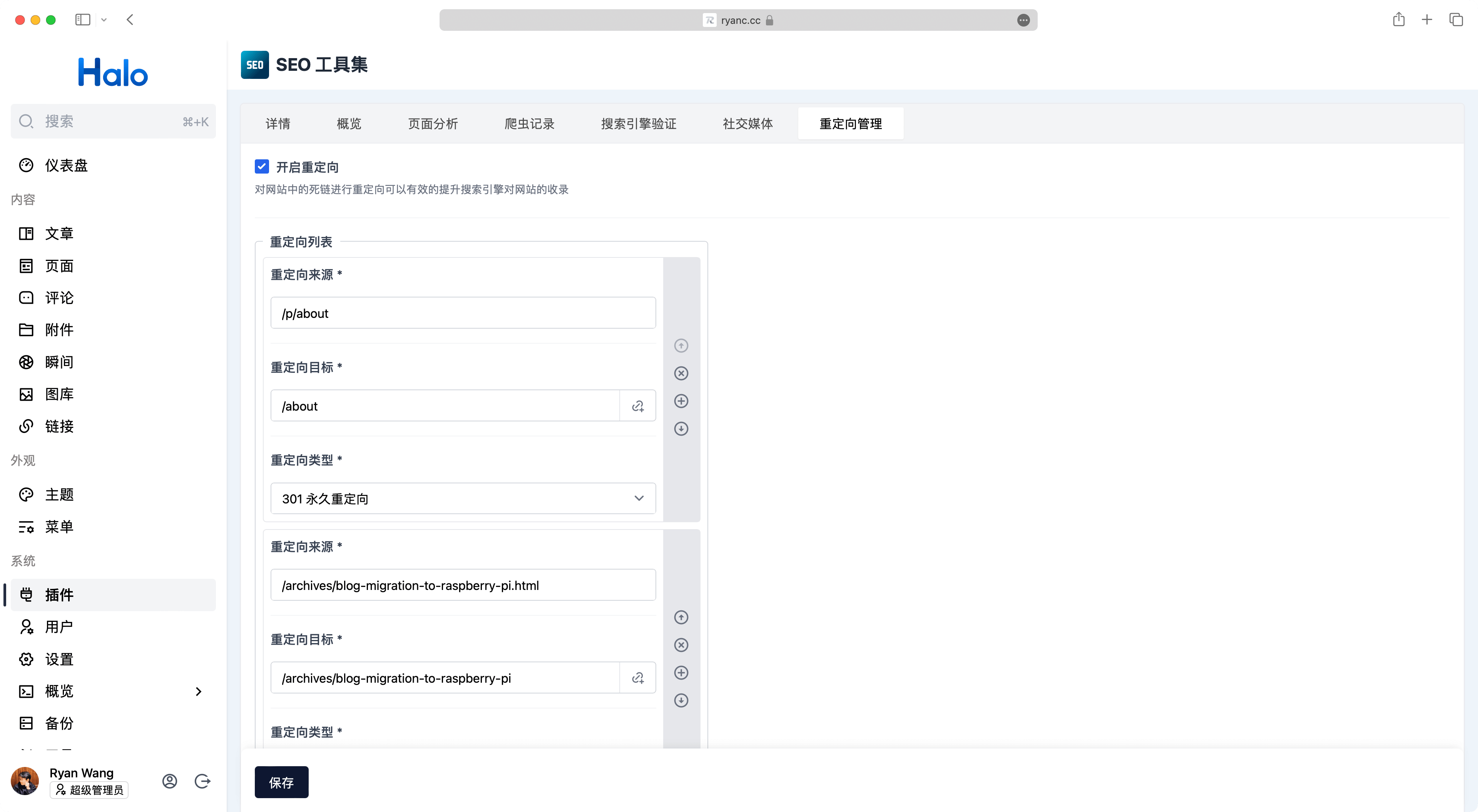
Task: Click the /archives/blog-migration-to-raspberry-pi.html input field
Action: tap(462, 585)
